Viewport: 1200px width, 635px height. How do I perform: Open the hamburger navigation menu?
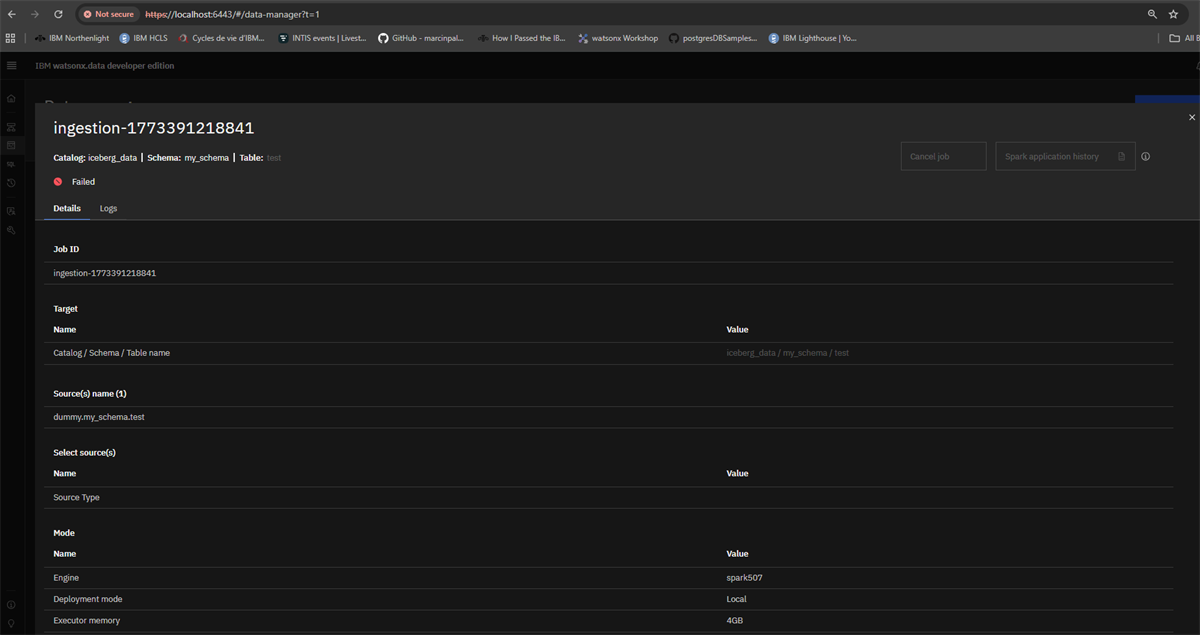(x=11, y=66)
